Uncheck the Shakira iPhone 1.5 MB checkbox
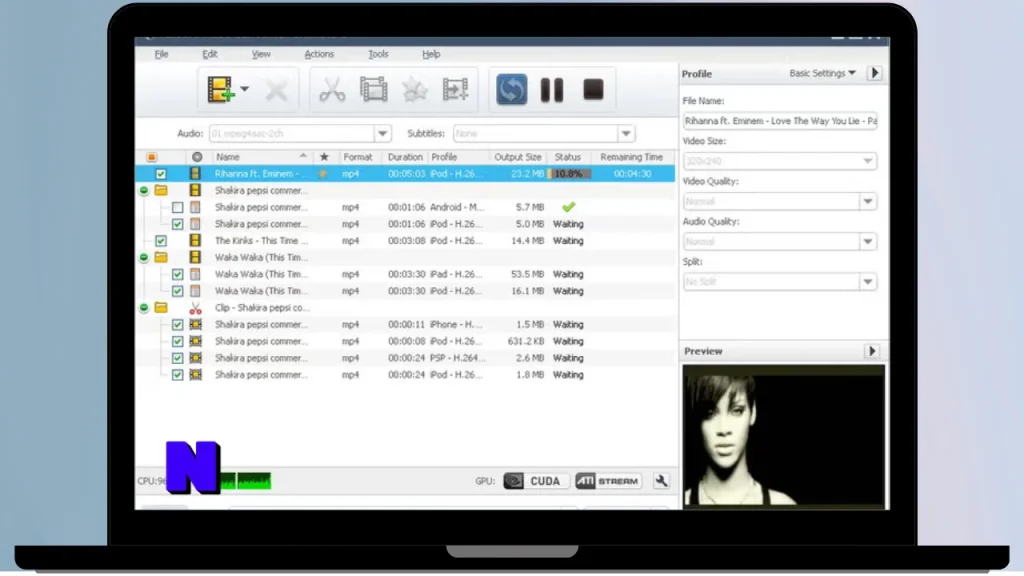1024x576 pixels. tap(178, 325)
